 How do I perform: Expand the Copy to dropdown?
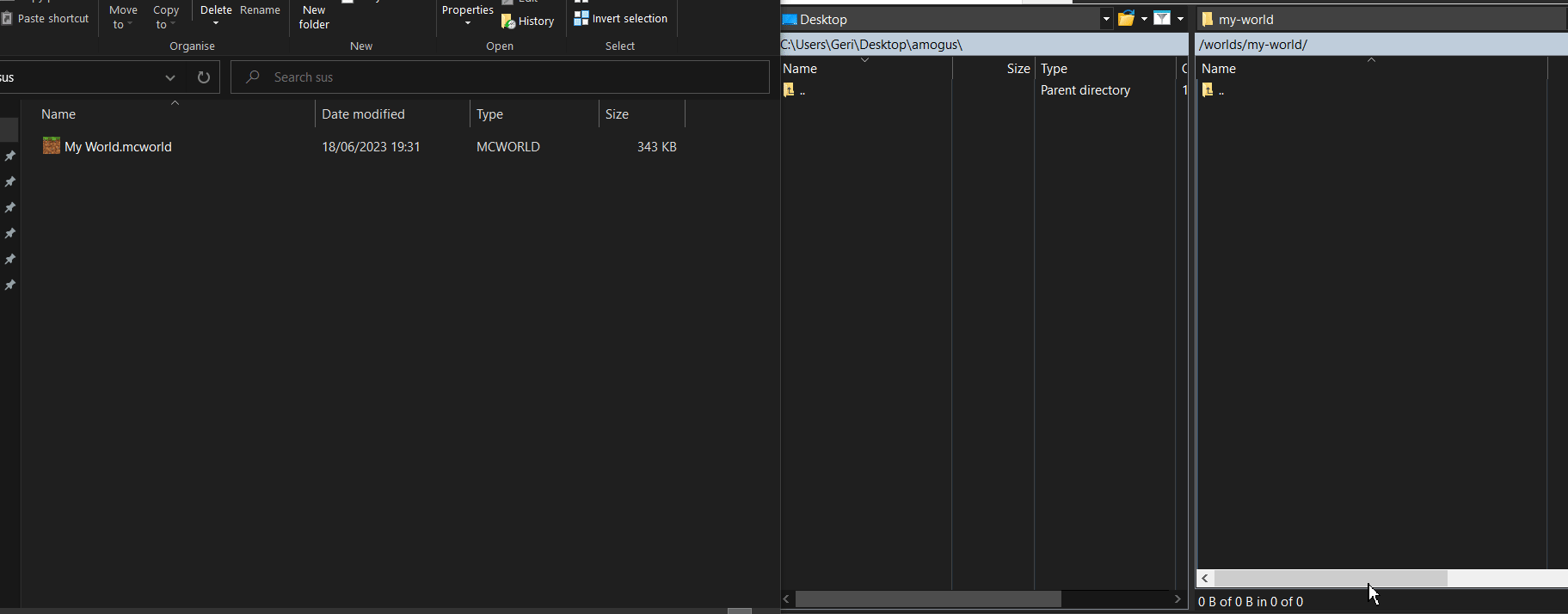165,17
